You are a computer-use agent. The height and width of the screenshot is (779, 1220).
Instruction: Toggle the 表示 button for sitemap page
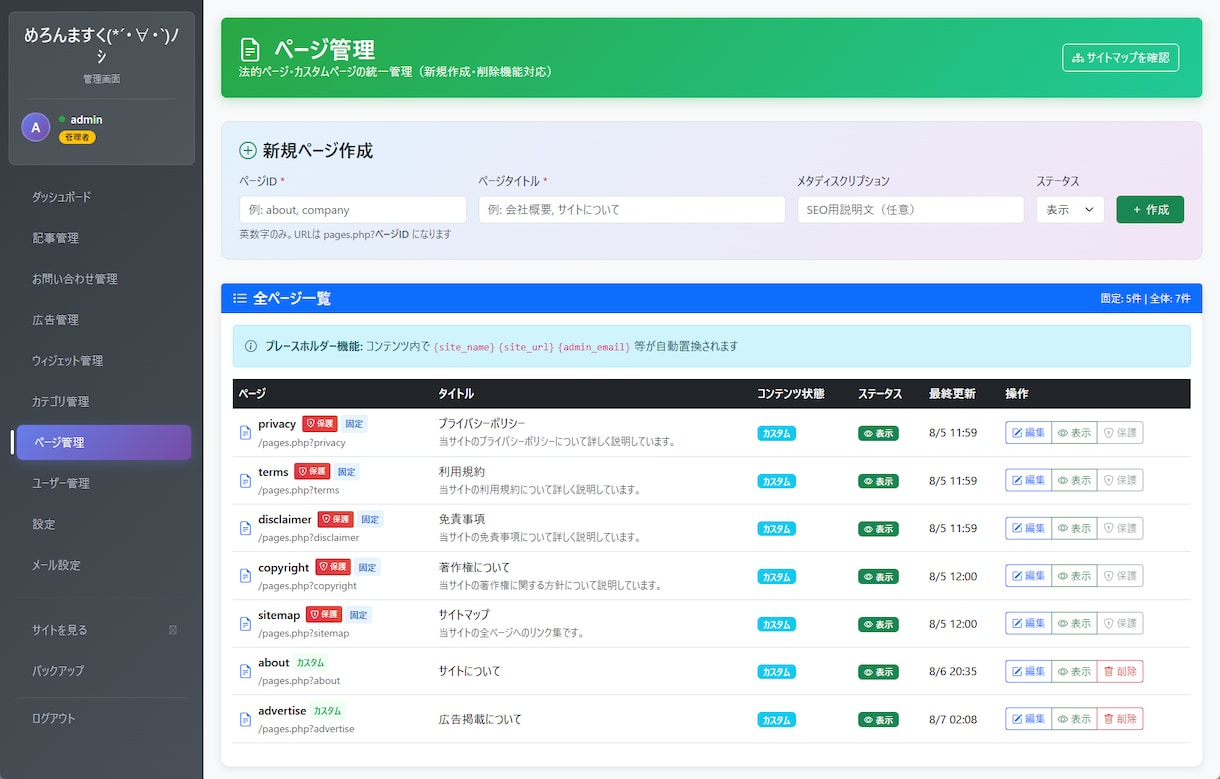1074,624
